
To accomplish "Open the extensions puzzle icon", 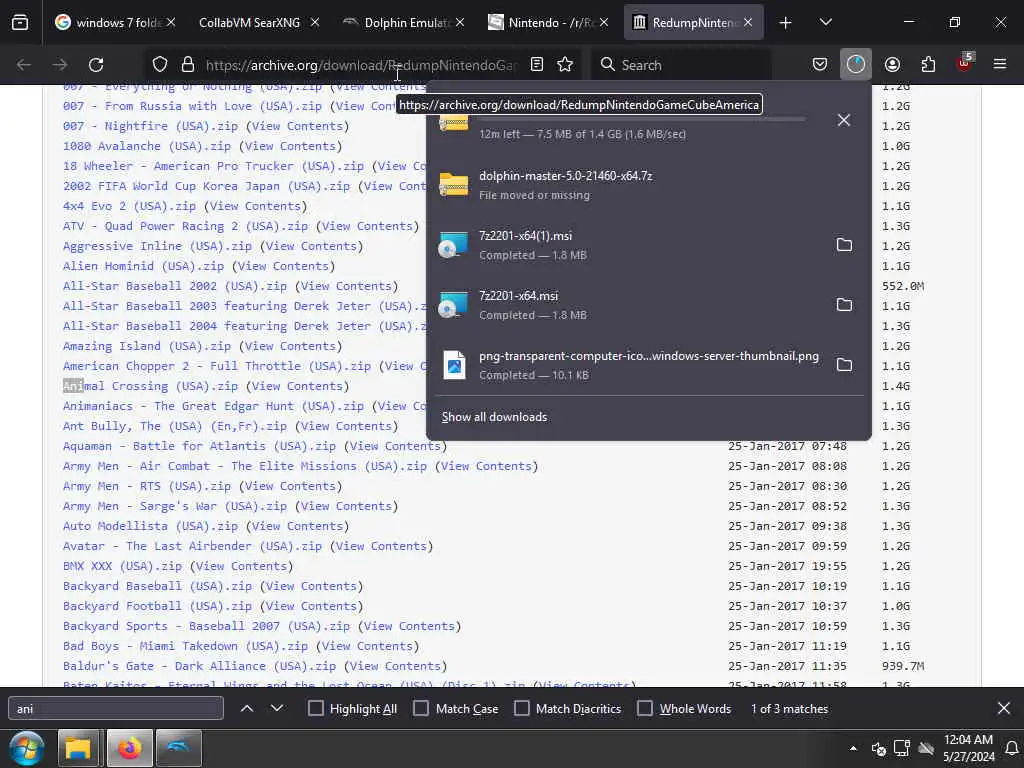I will click(x=928, y=65).
